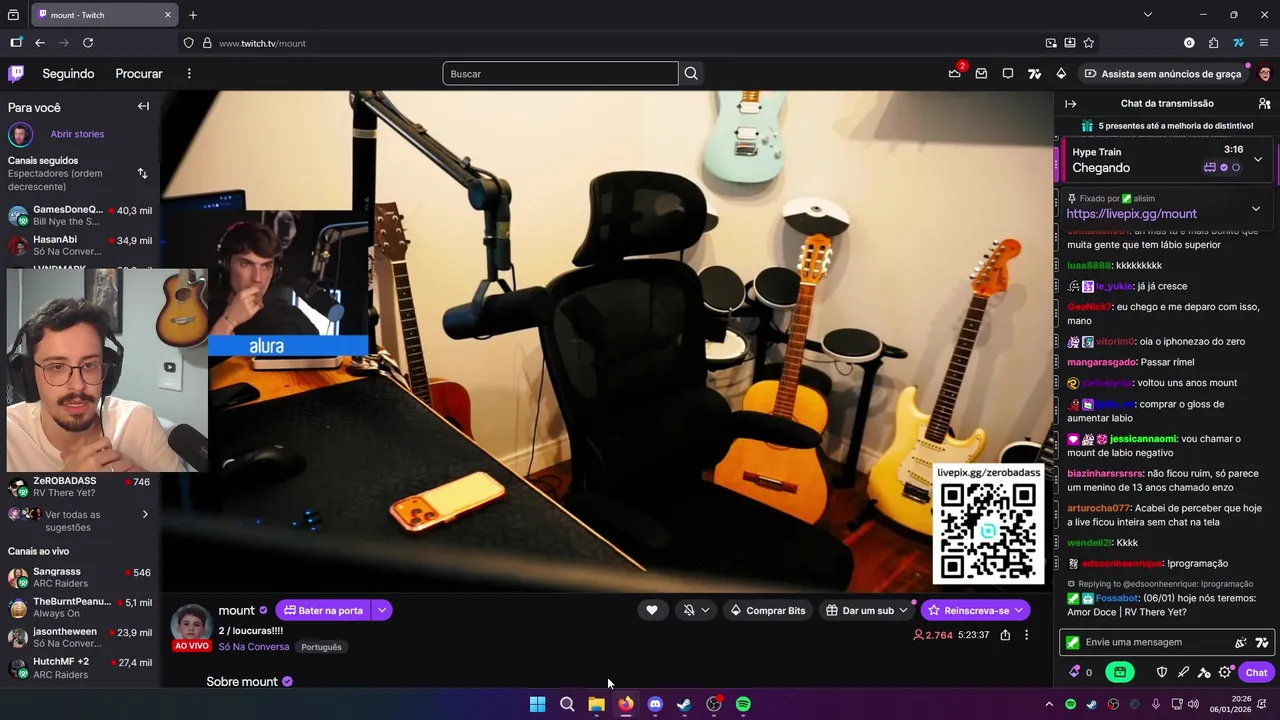Open the Só Na Conversa category link
This screenshot has height=720, width=1280.
pyautogui.click(x=254, y=647)
